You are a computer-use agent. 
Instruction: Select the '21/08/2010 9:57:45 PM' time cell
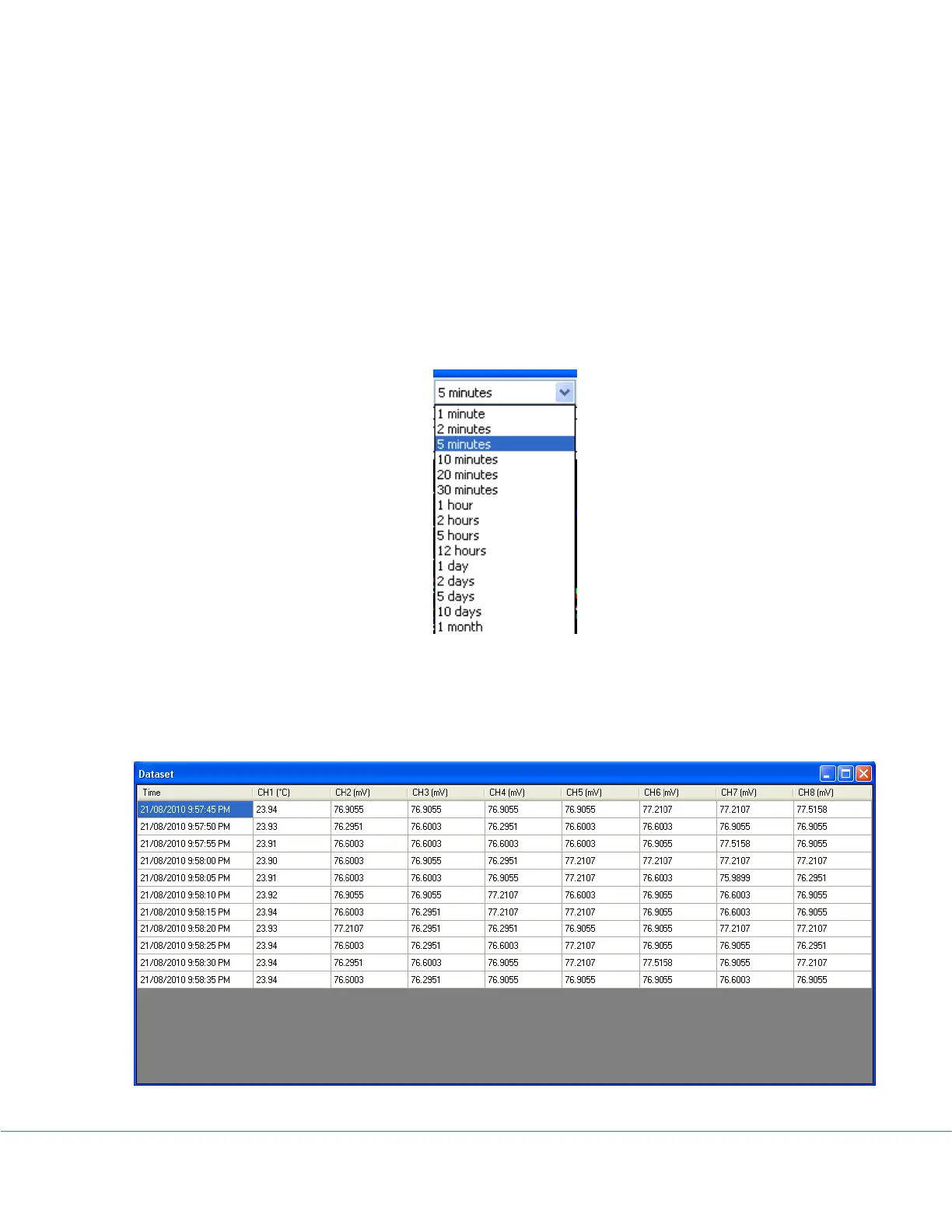tap(195, 810)
